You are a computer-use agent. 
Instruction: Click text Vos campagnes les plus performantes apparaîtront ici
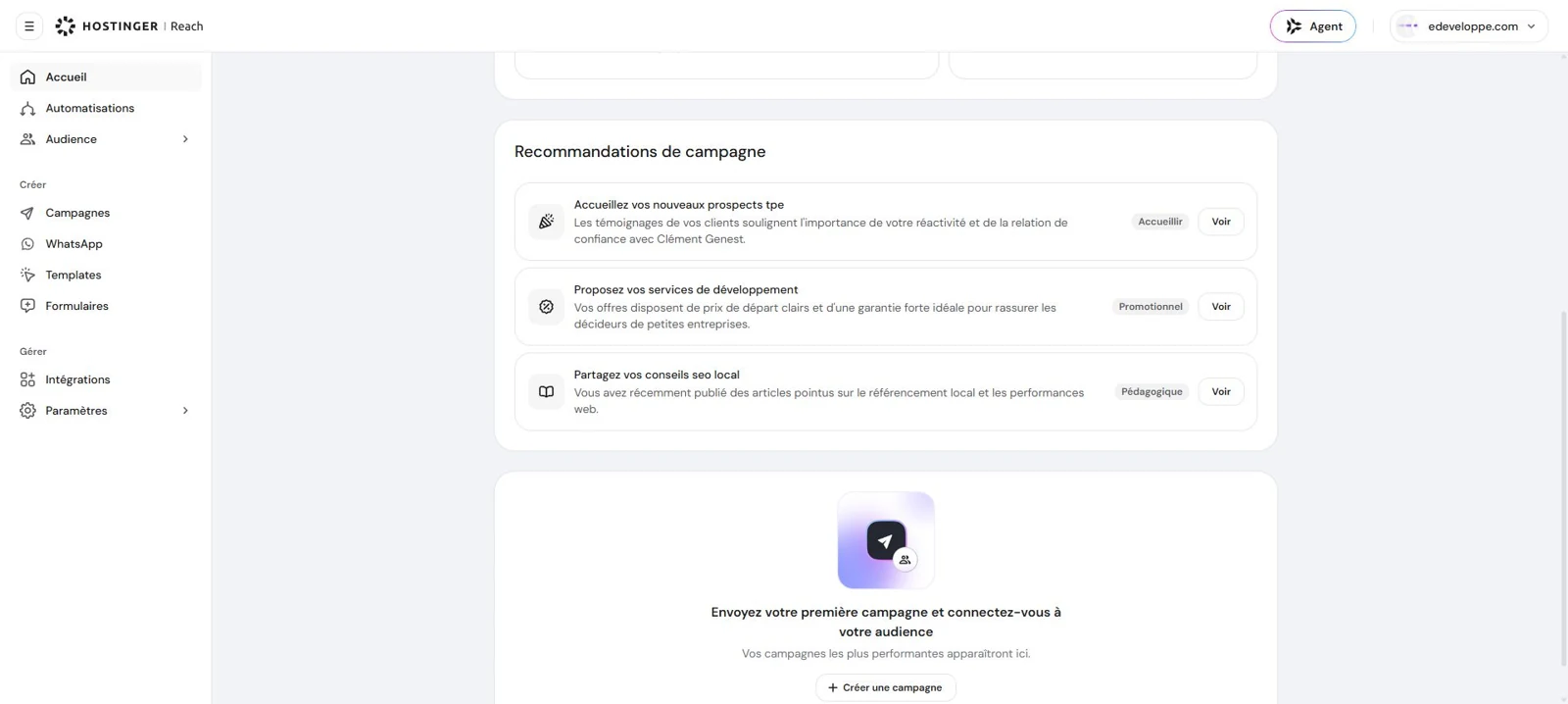(x=886, y=653)
